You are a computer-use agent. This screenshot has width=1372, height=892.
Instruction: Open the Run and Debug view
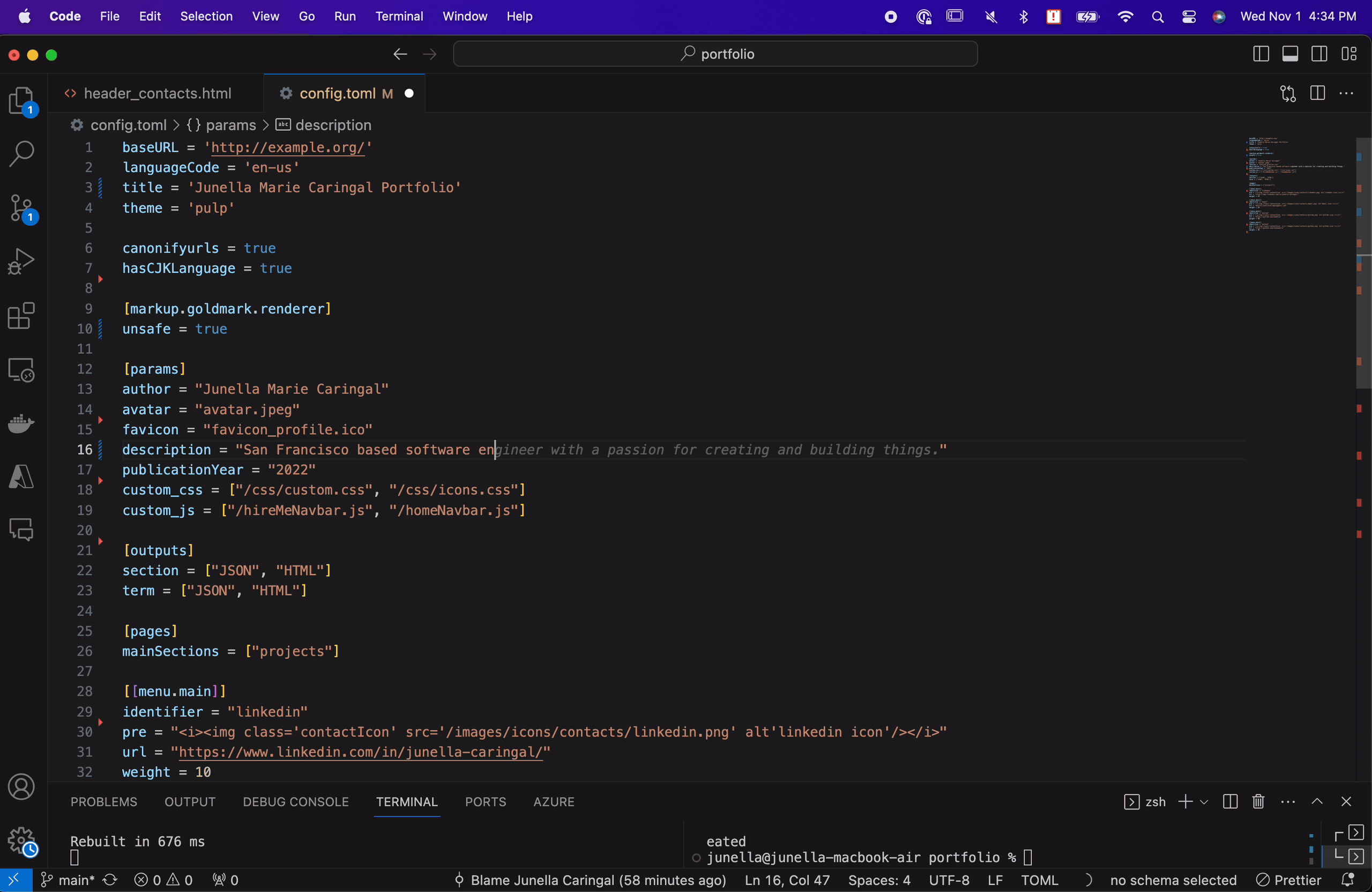[22, 262]
